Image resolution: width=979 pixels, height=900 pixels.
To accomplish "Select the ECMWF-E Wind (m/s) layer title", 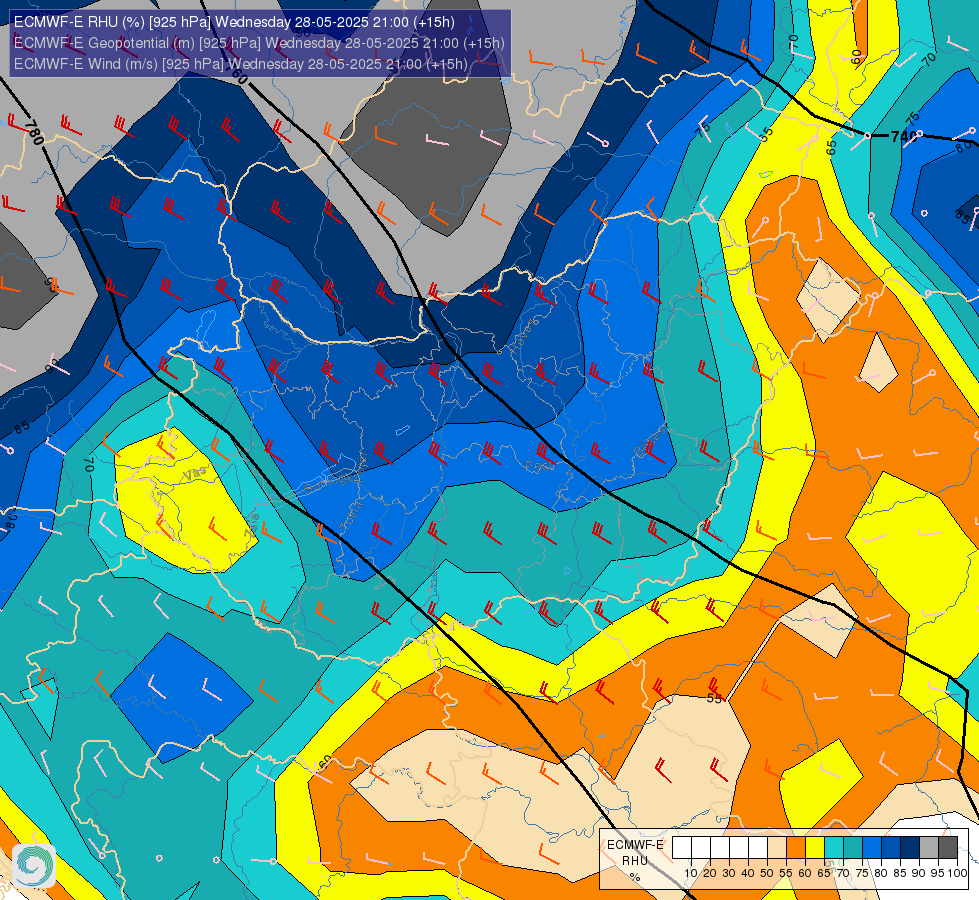I will pyautogui.click(x=240, y=64).
